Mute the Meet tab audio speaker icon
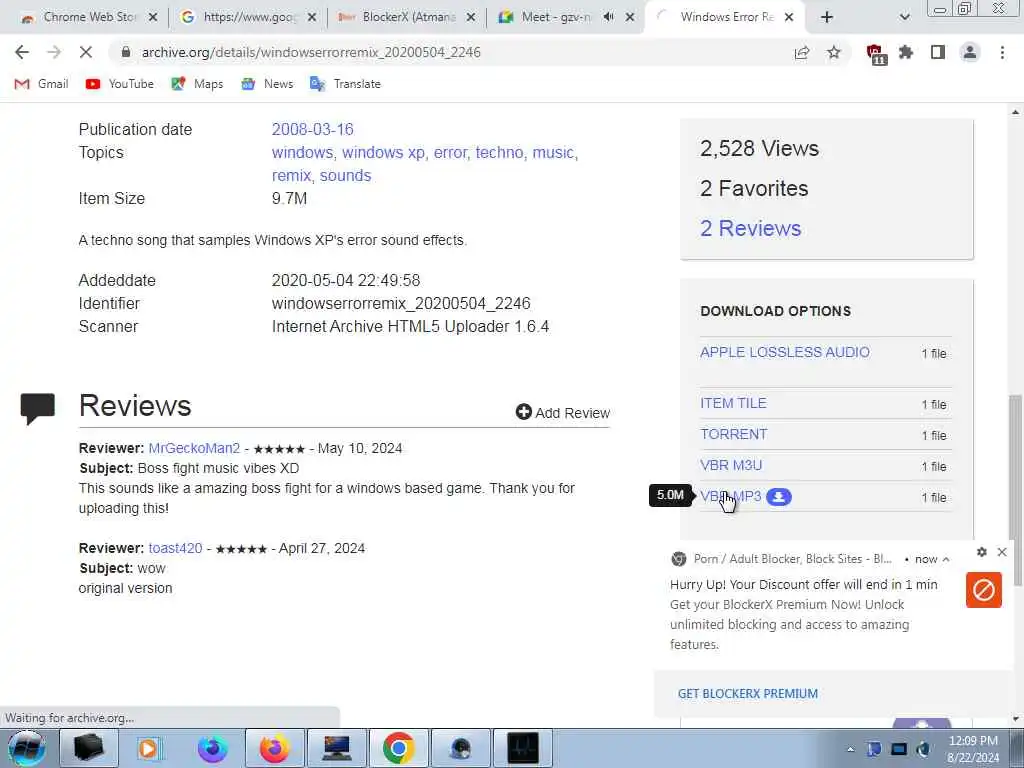 (608, 17)
